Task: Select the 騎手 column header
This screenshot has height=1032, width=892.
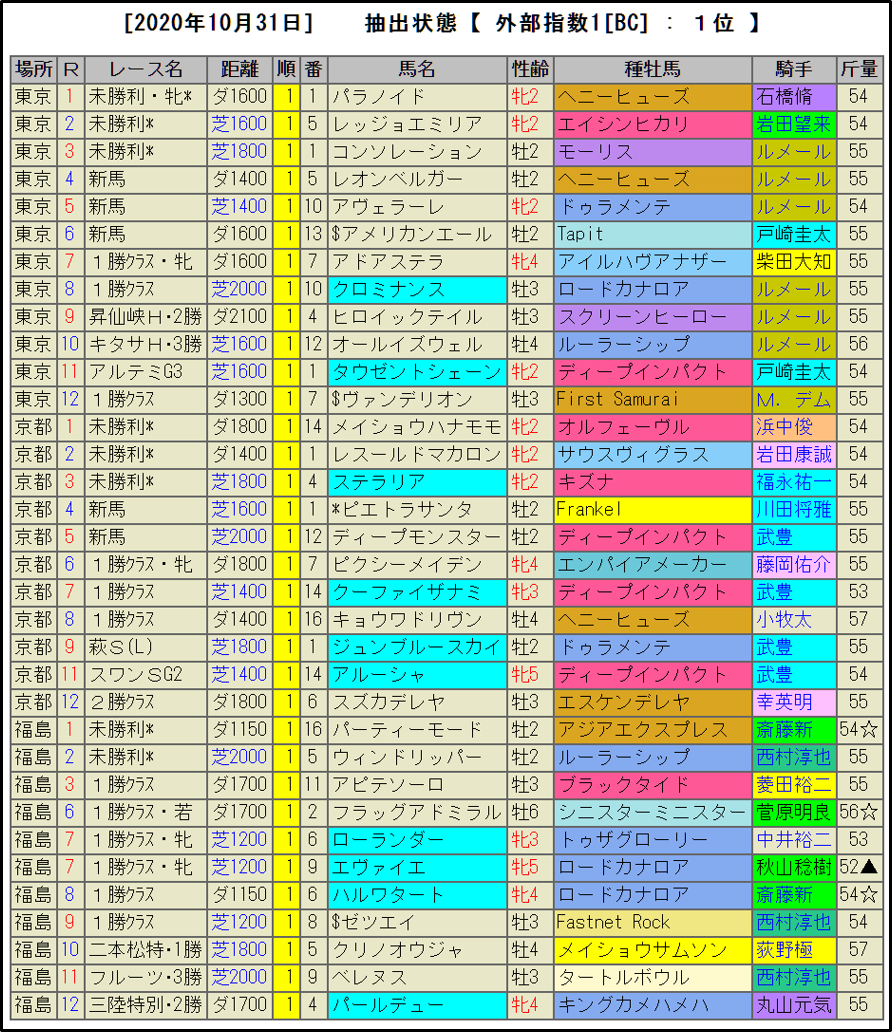Action: pyautogui.click(x=793, y=69)
